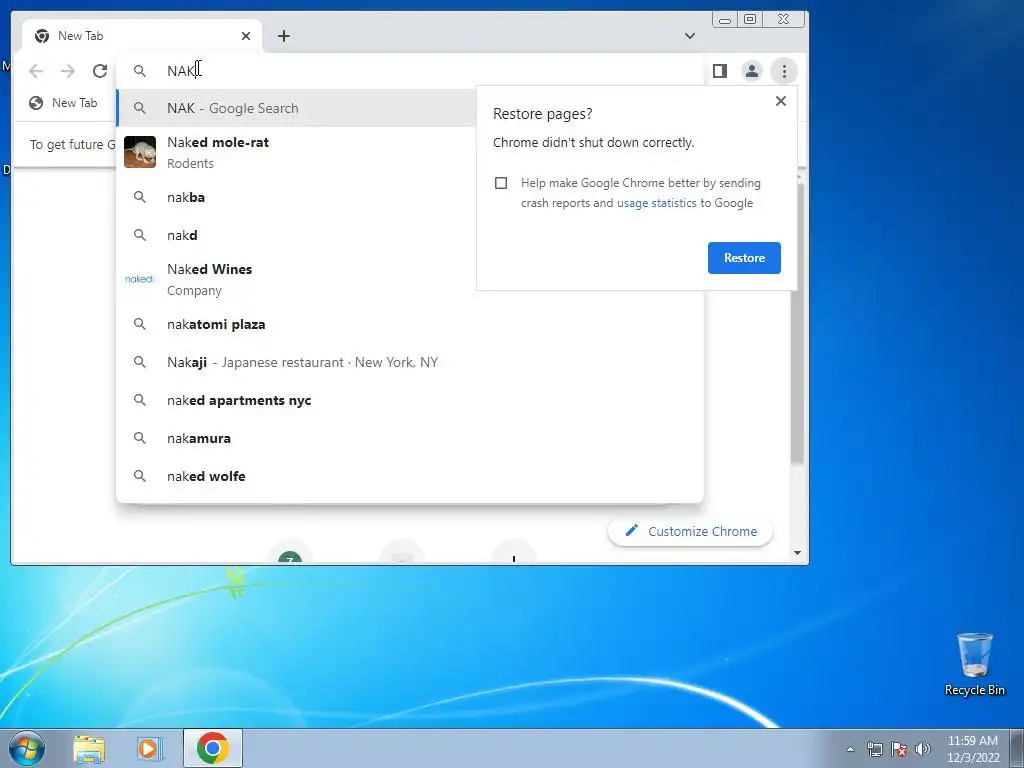
Task: Open the profile avatar icon
Action: (752, 71)
